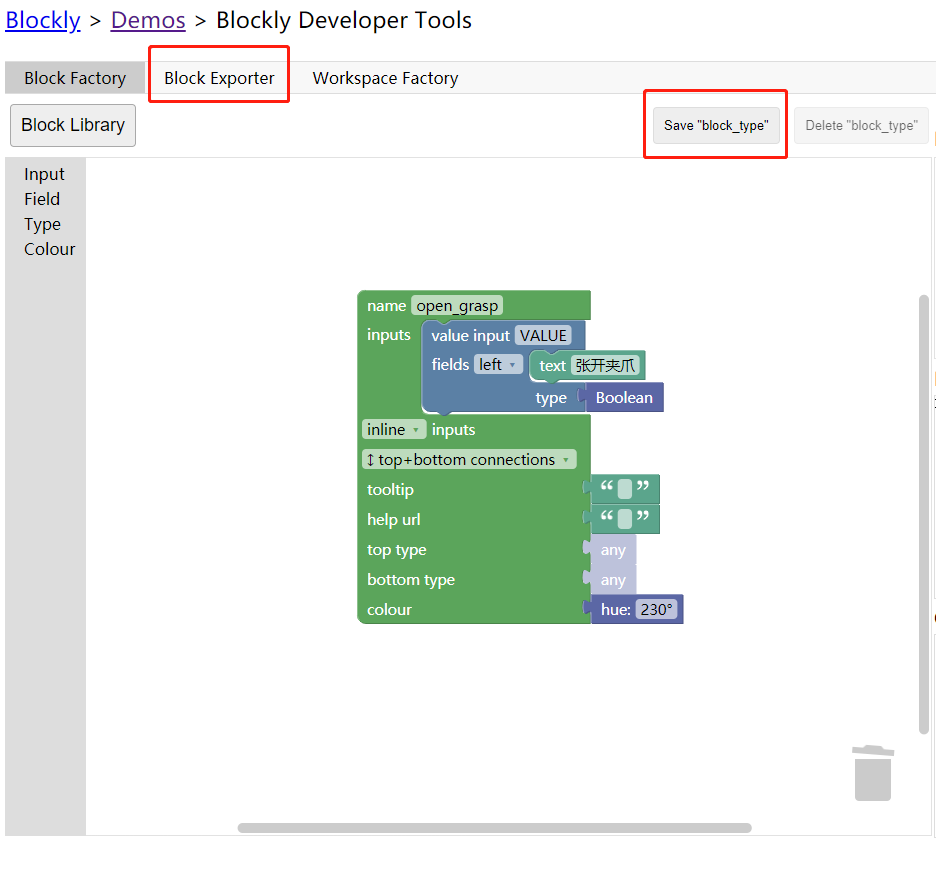Open the Block Exporter tab
Image resolution: width=936 pixels, height=870 pixels.
coord(219,78)
